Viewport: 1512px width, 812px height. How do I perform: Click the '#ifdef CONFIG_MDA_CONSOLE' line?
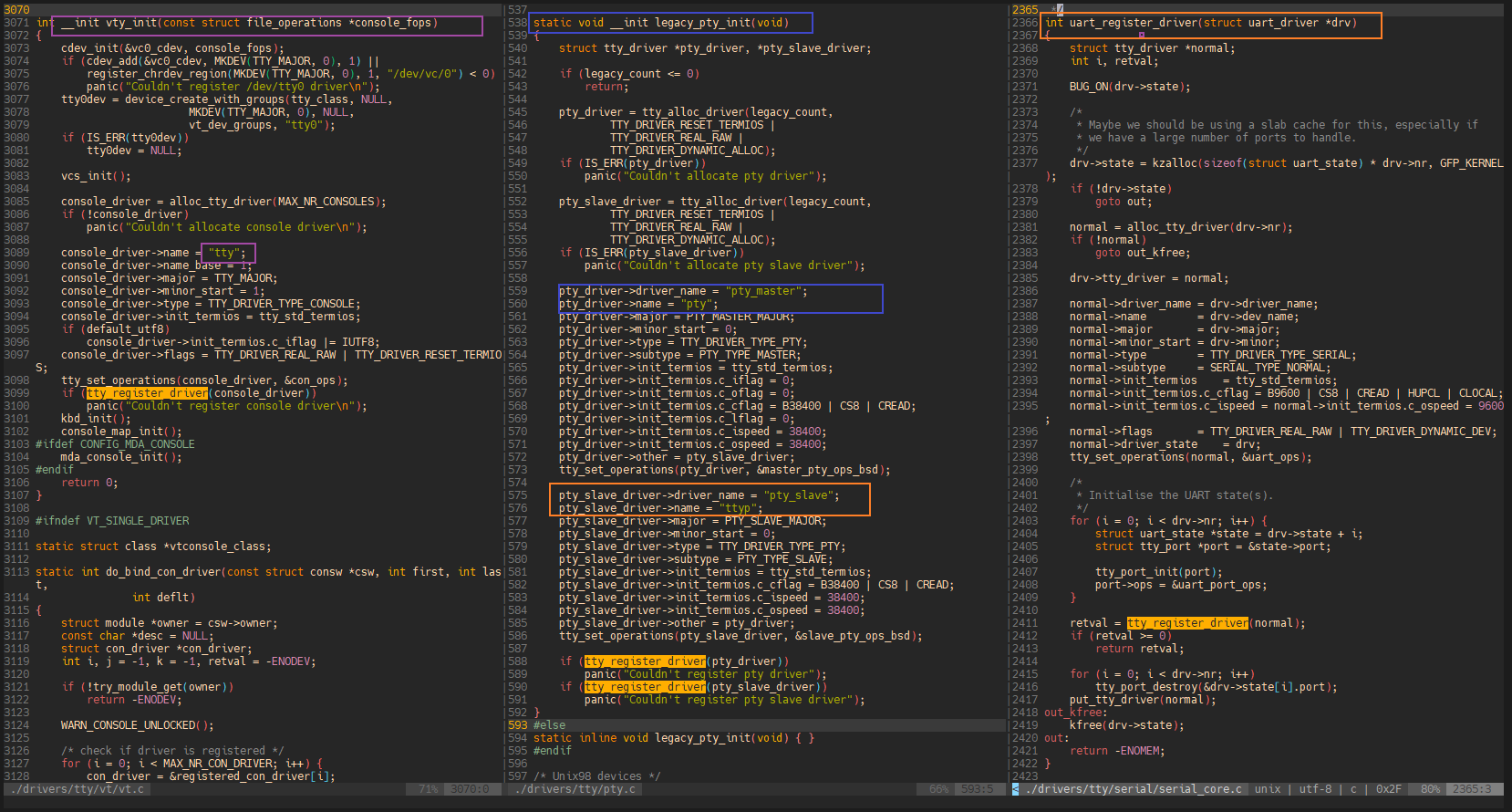pyautogui.click(x=115, y=444)
